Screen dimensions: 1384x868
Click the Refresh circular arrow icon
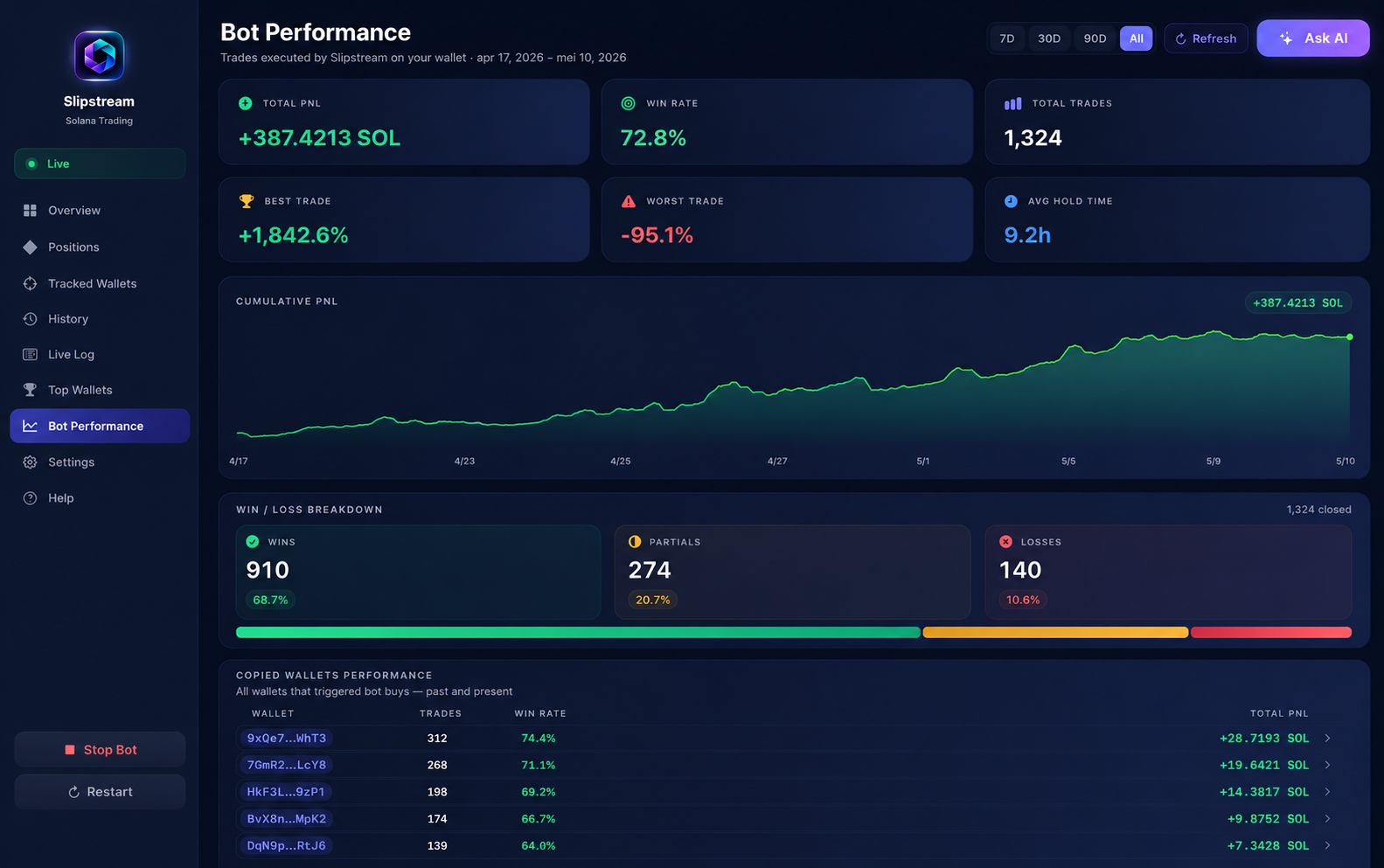(1180, 38)
